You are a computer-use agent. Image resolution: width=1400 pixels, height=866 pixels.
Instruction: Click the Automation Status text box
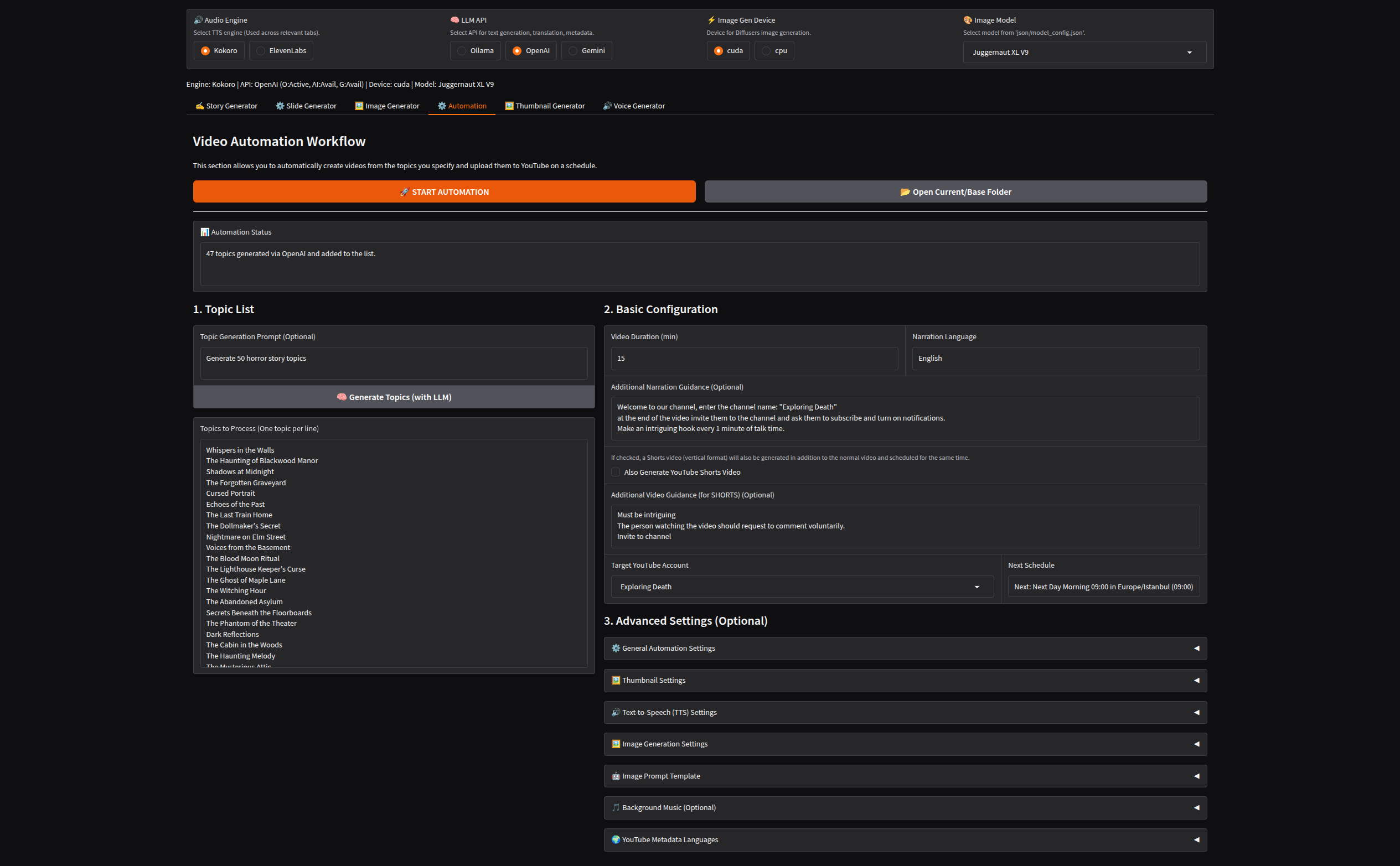(x=700, y=264)
